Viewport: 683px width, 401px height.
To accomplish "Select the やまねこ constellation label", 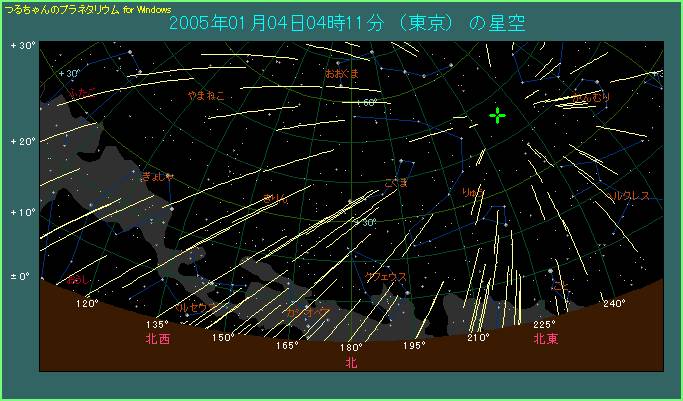I will click(206, 96).
